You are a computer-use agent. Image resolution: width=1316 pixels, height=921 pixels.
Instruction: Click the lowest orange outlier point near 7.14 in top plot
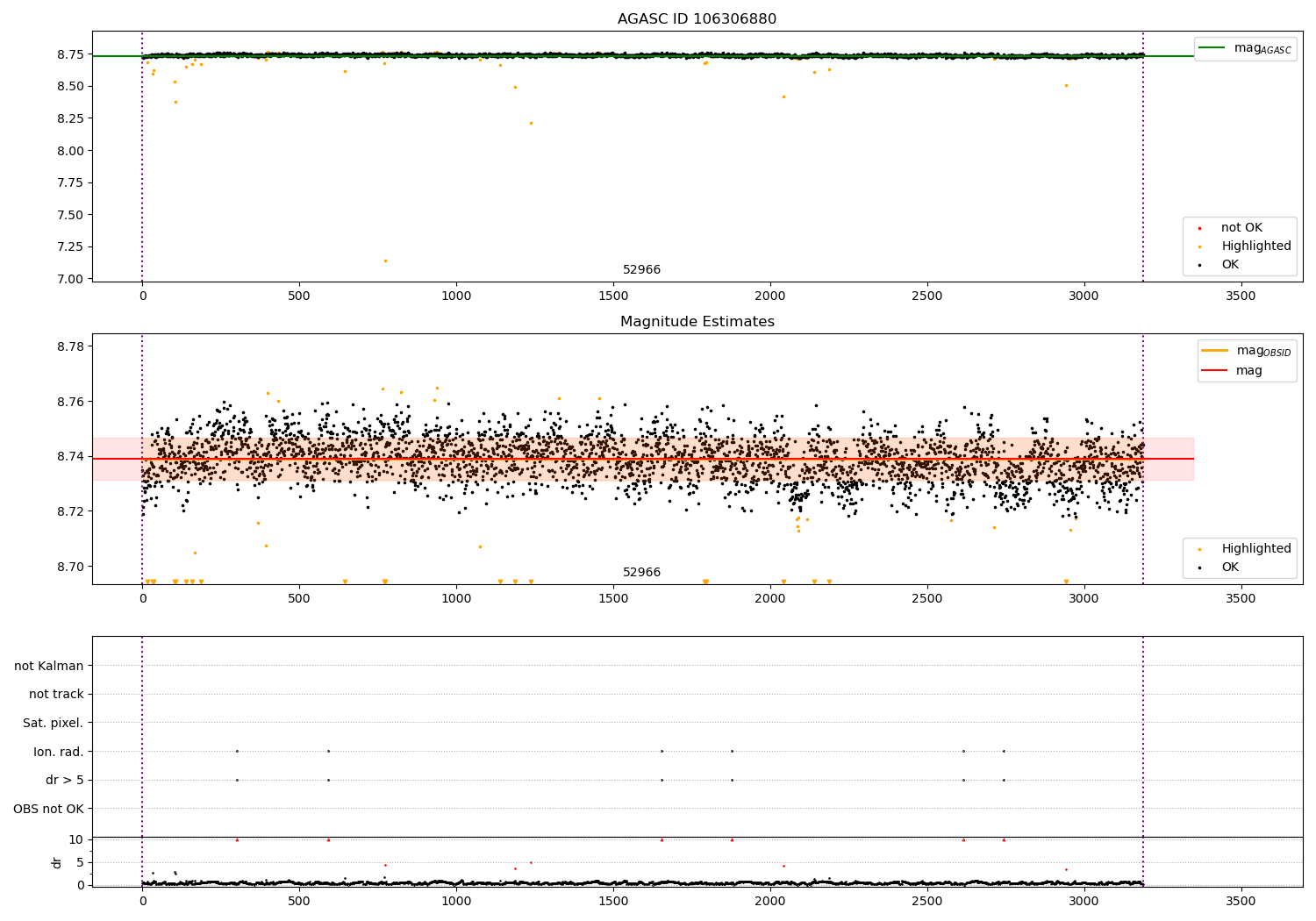385,261
